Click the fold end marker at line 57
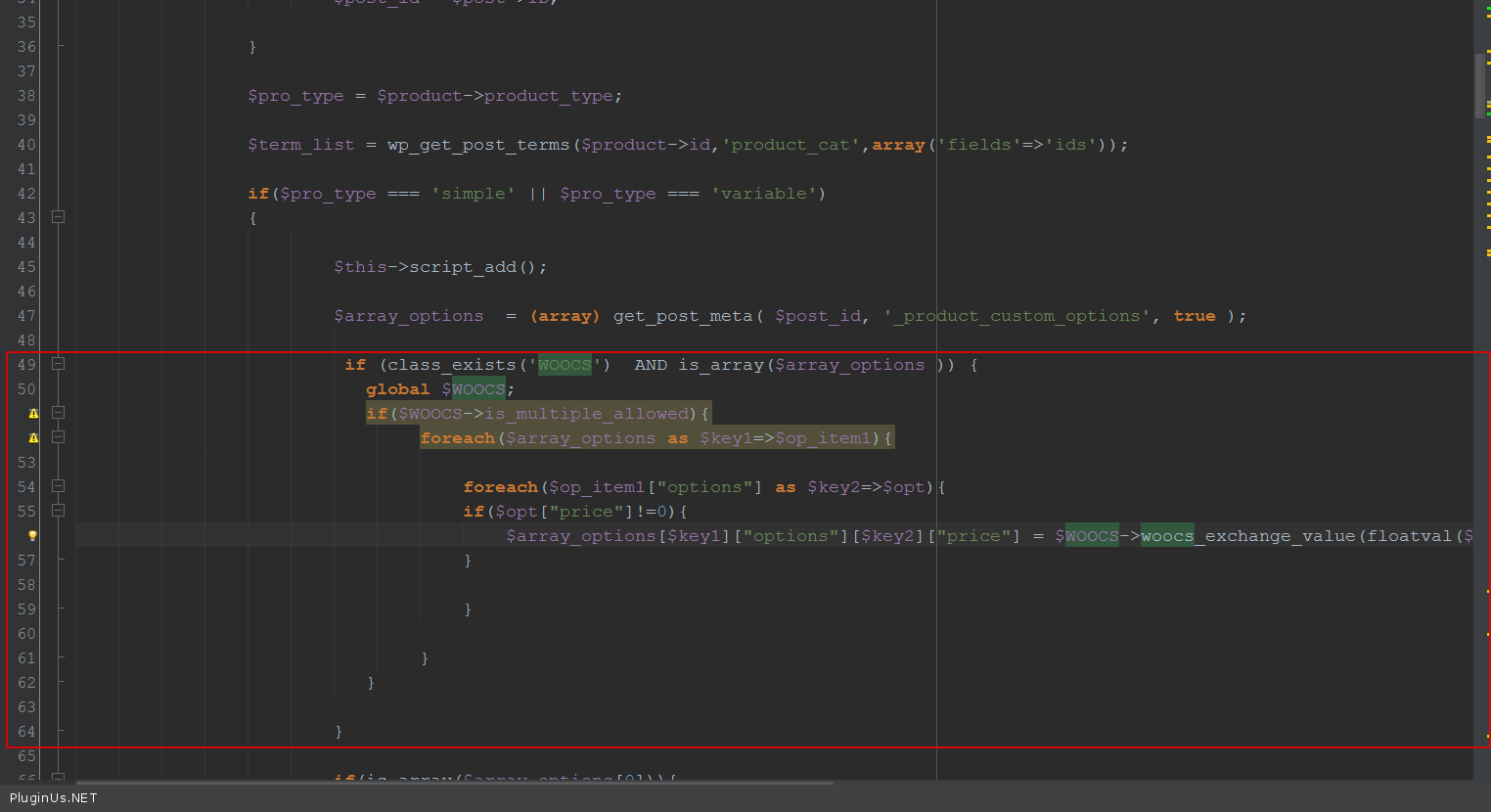 tap(60, 560)
